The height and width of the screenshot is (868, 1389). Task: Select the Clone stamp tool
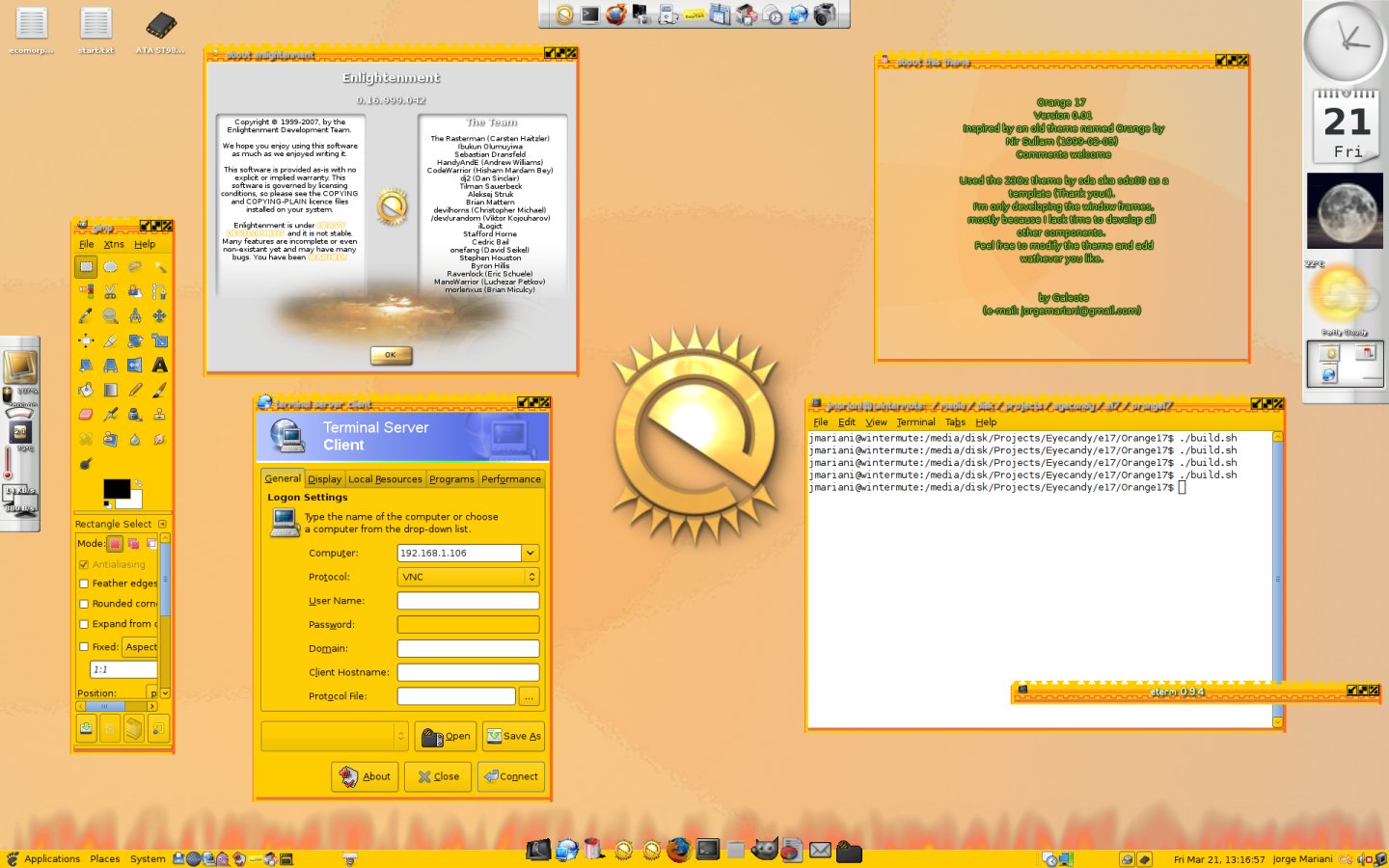[160, 414]
